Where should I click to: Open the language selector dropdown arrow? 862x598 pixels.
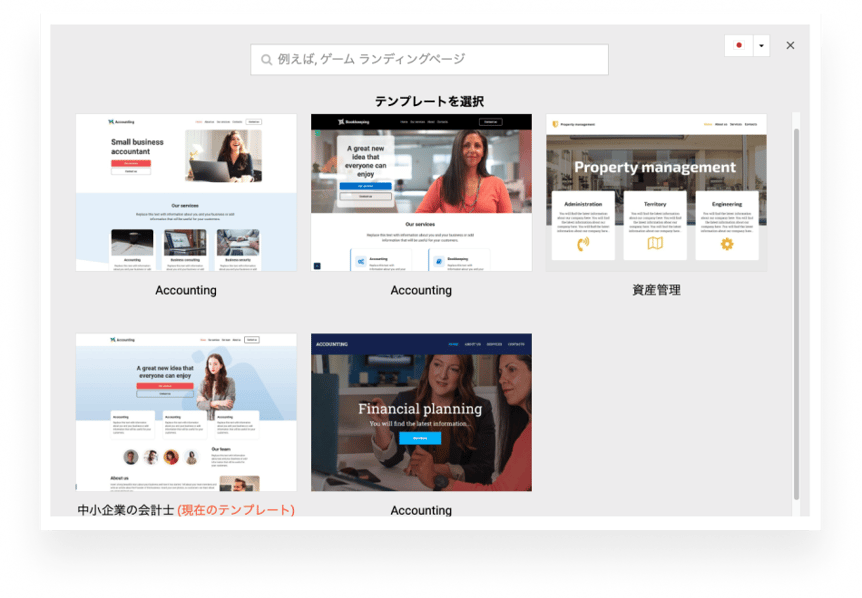point(761,46)
